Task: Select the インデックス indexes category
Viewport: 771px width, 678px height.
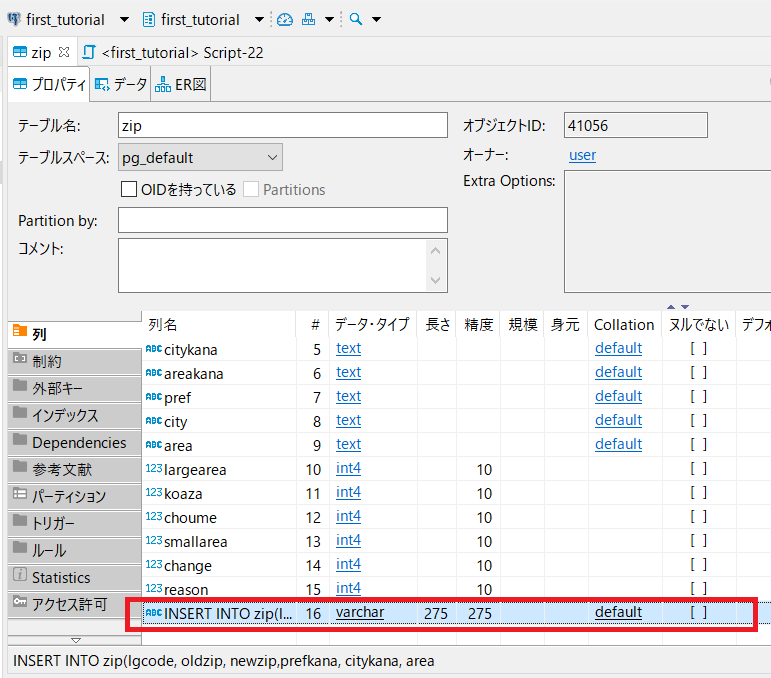Action: [75, 415]
